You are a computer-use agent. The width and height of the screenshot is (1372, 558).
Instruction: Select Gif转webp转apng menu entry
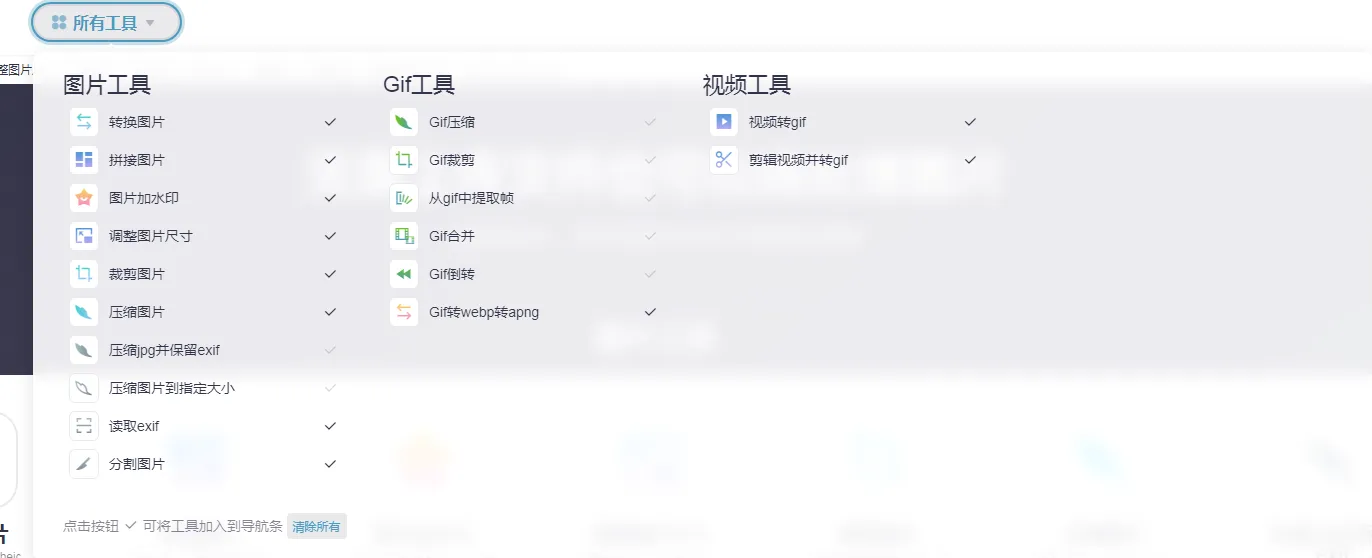[x=484, y=312]
